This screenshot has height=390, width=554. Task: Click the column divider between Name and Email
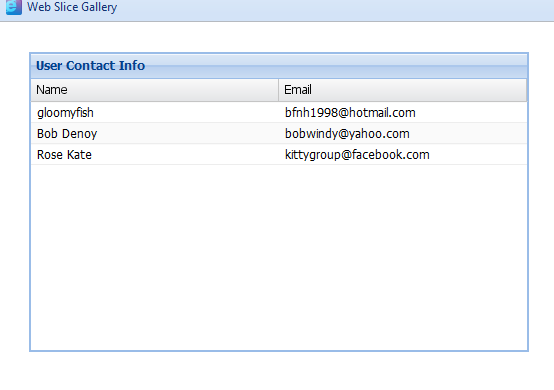278,90
